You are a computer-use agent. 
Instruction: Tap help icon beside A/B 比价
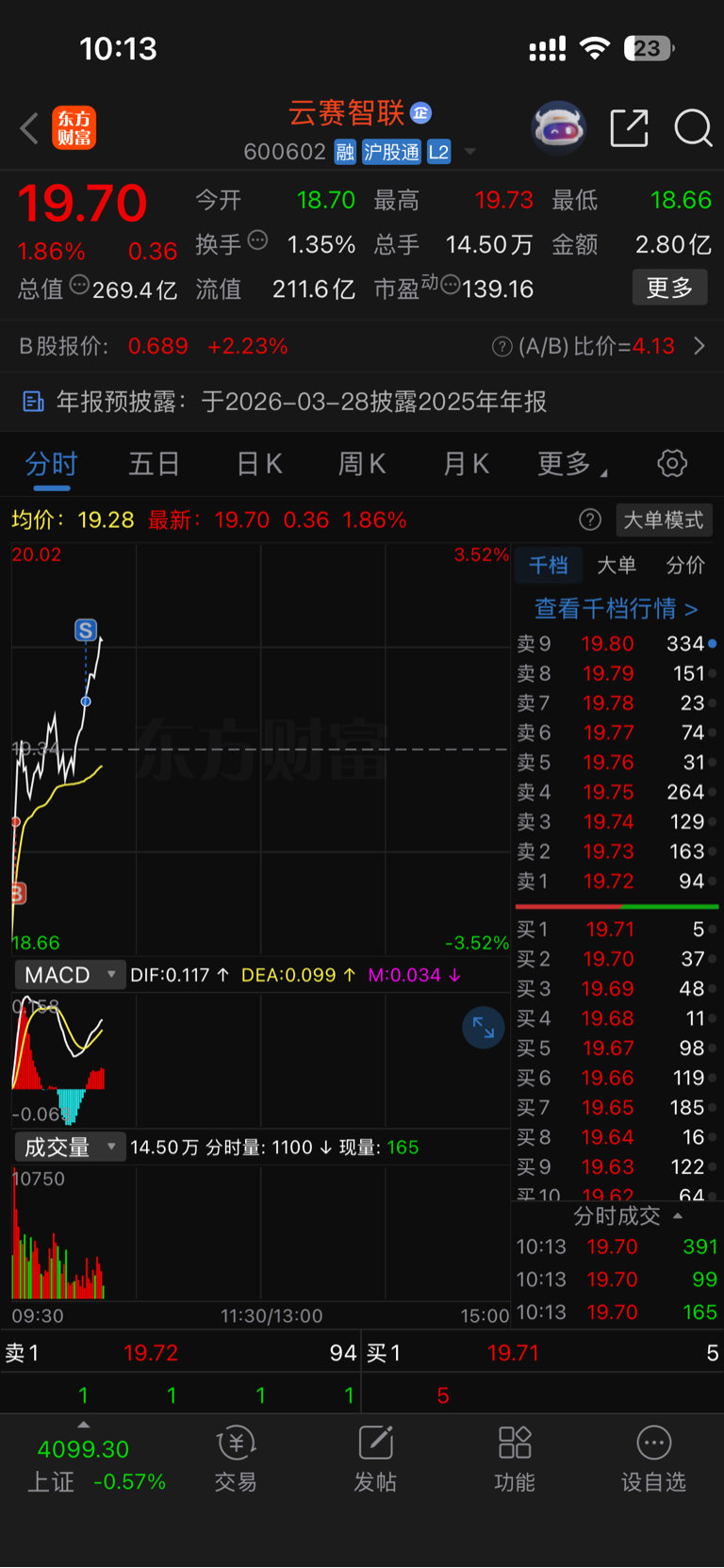502,347
